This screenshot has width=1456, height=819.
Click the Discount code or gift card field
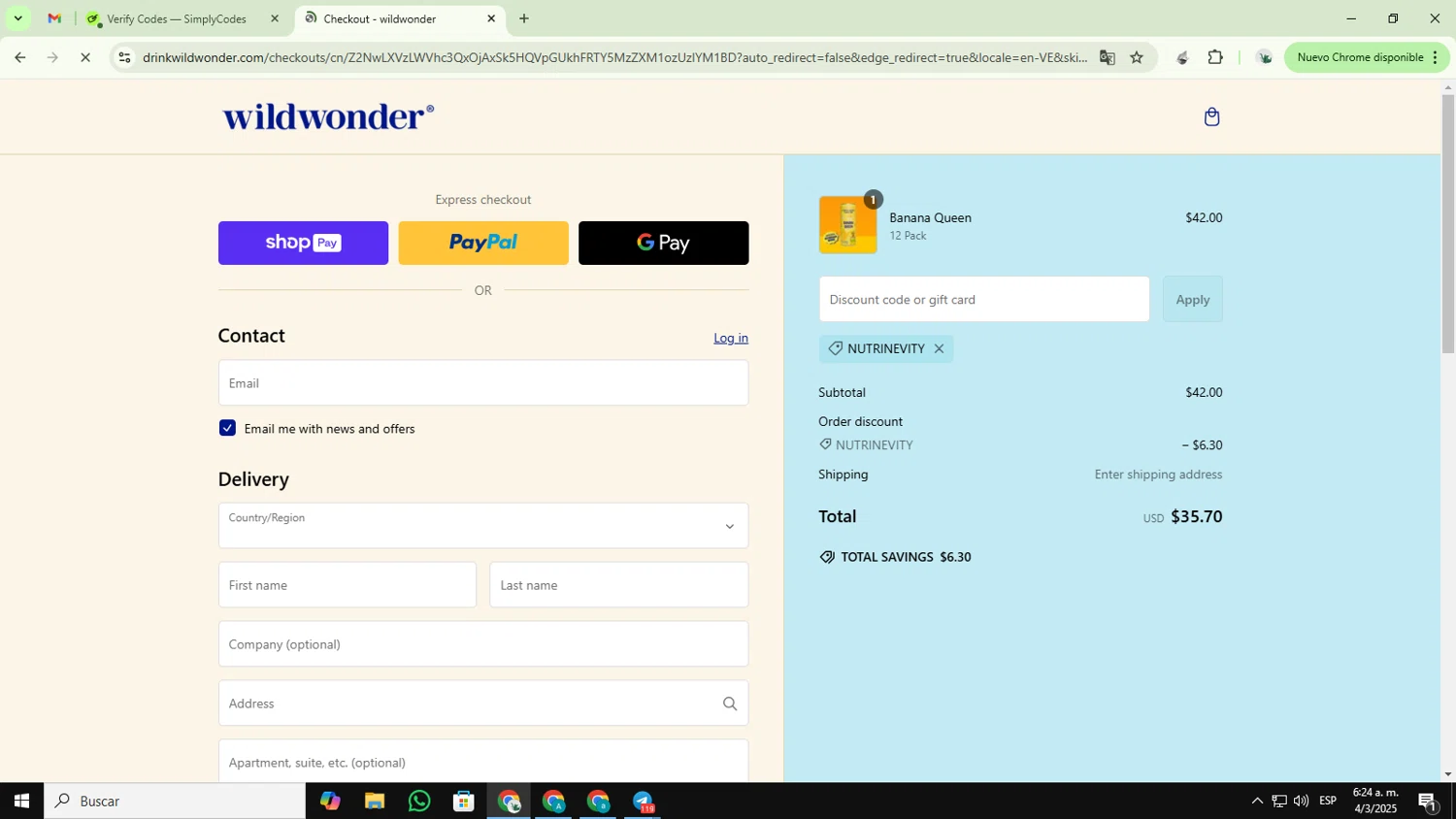point(984,299)
